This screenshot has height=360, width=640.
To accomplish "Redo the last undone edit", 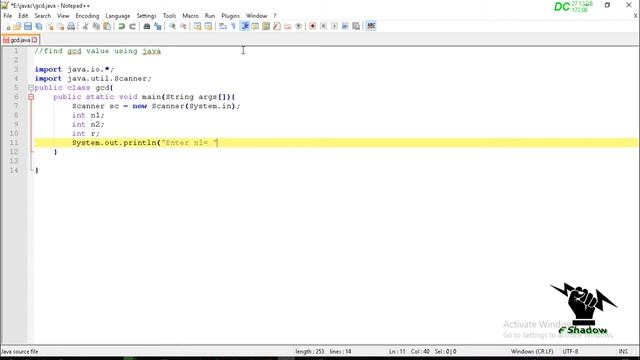I will click(132, 27).
